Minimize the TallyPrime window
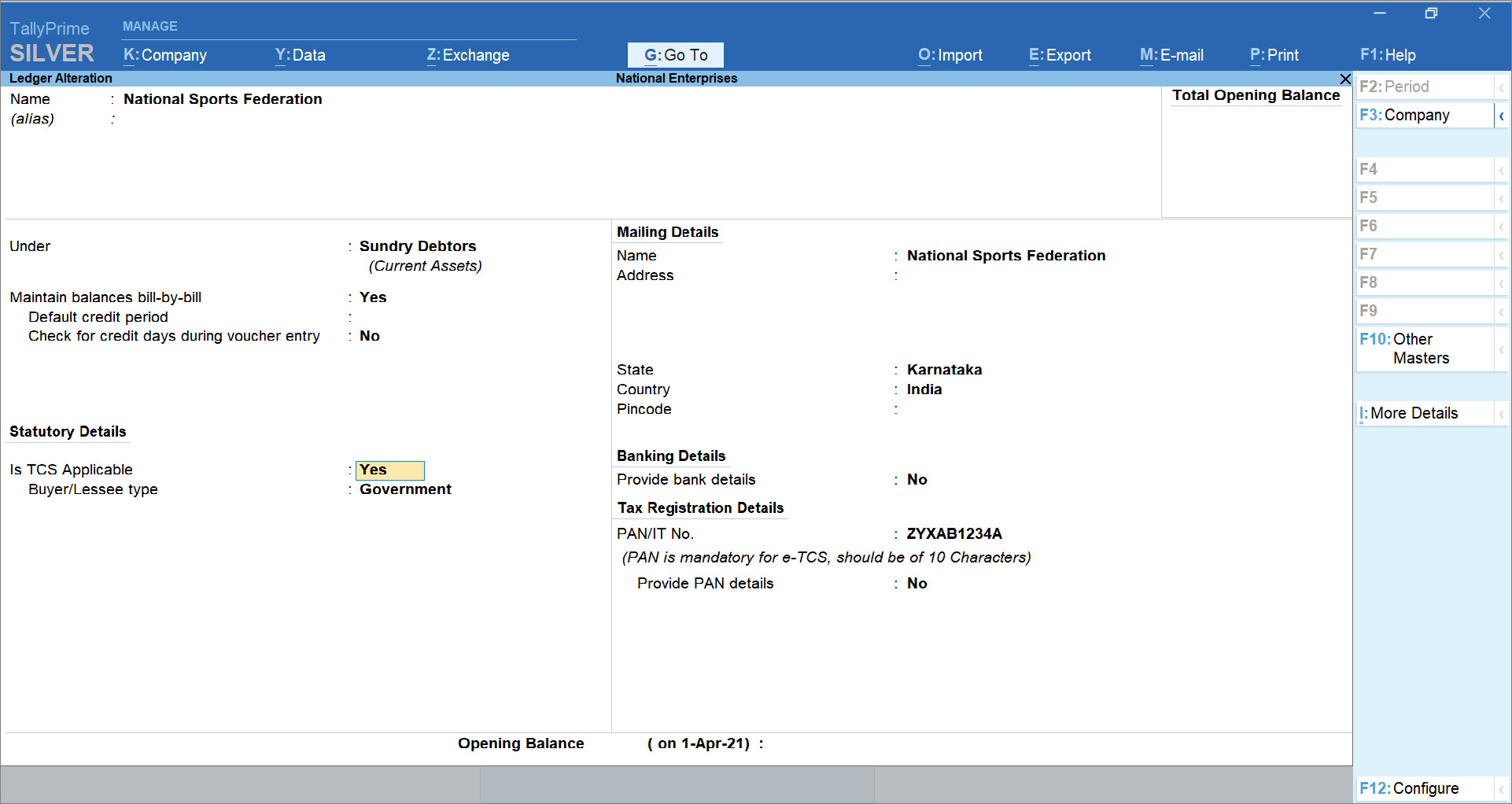The height and width of the screenshot is (804, 1512). [x=1380, y=13]
